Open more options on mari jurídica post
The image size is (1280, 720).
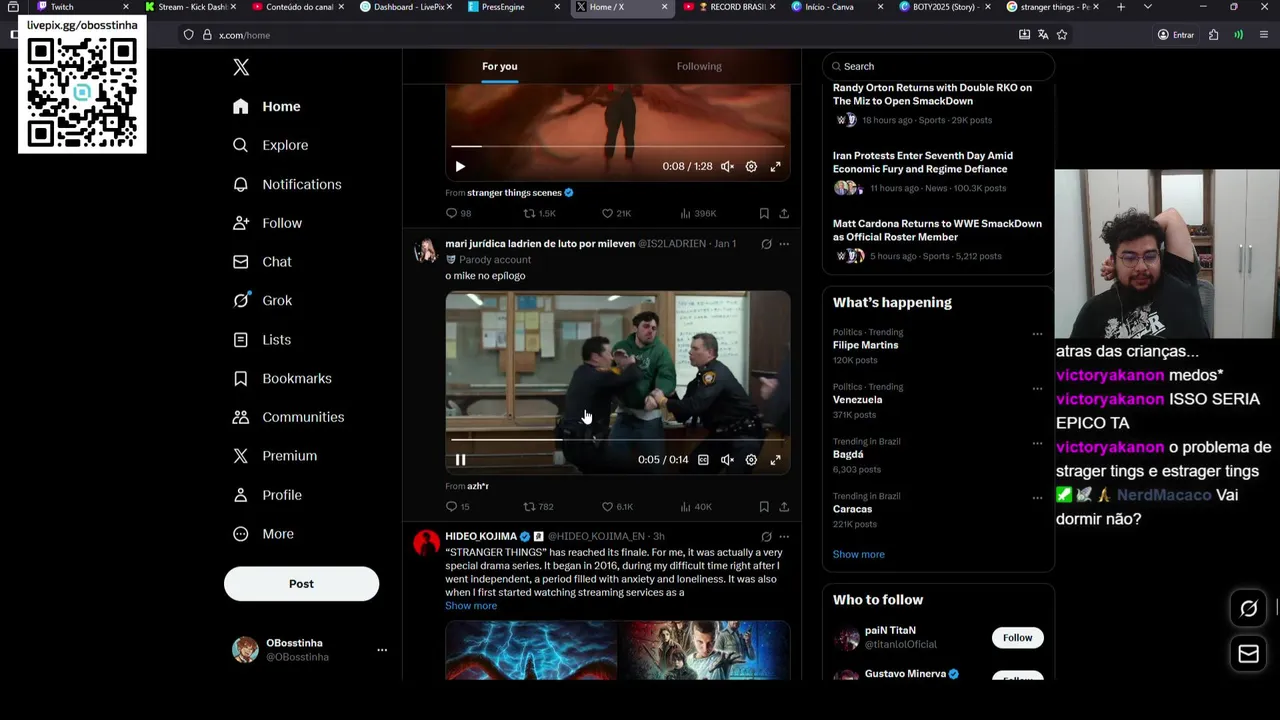point(784,244)
